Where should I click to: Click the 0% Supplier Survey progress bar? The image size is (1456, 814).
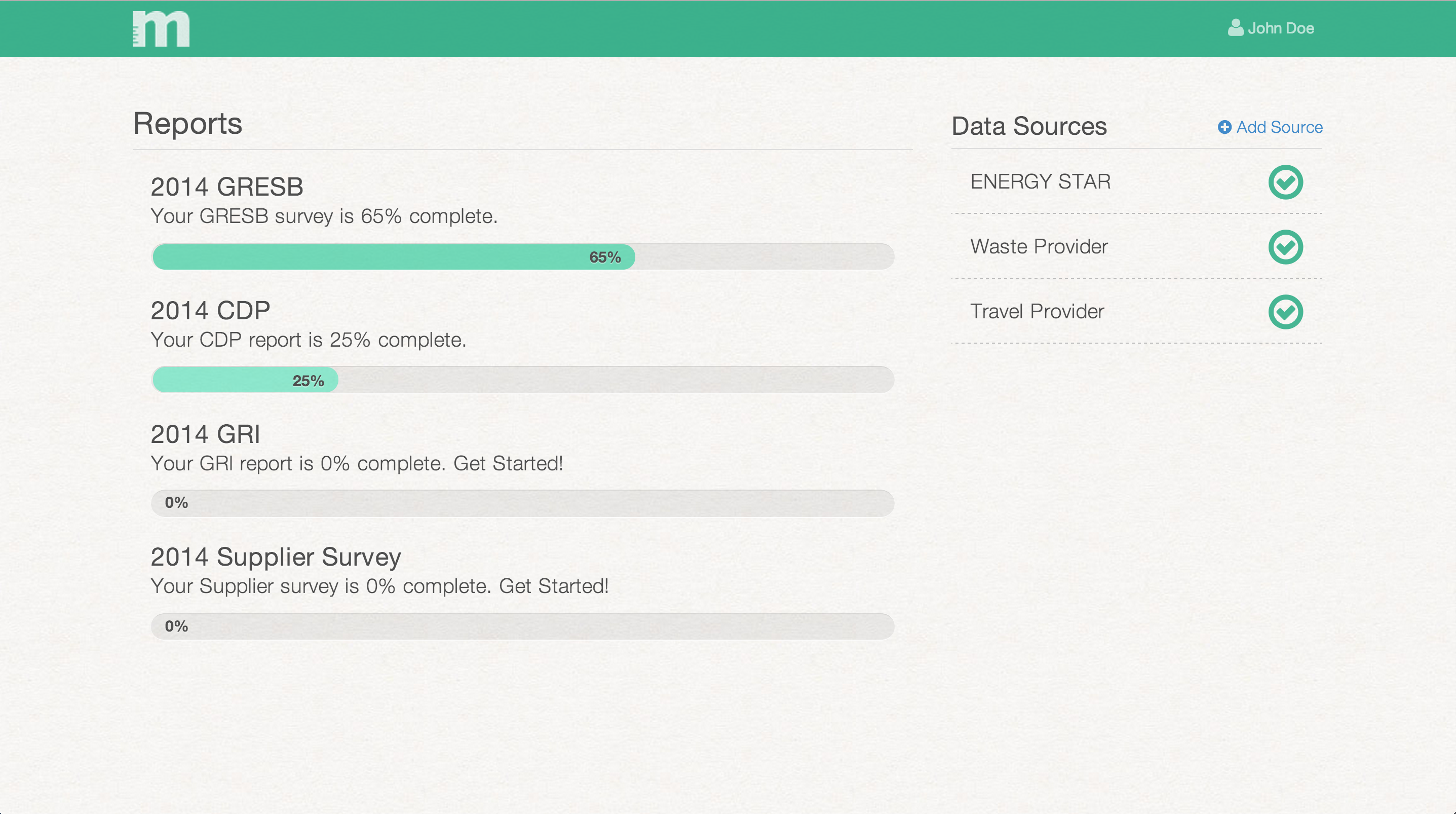tap(523, 626)
